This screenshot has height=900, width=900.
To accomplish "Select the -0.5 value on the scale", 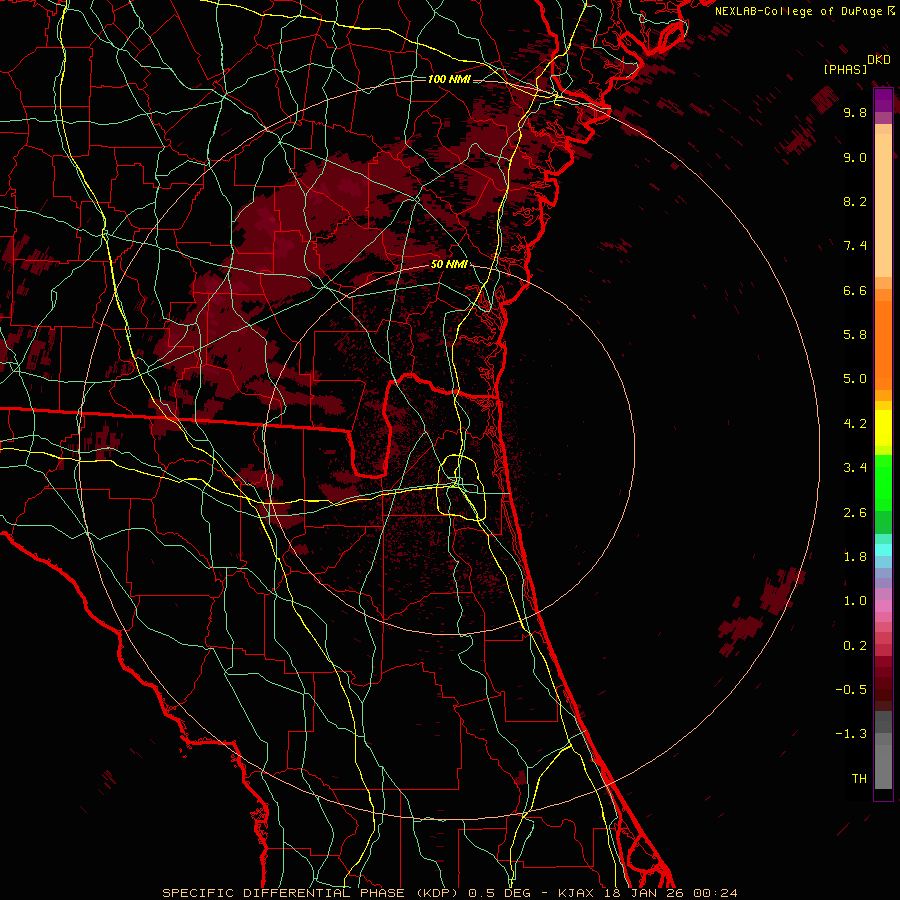I will 851,689.
